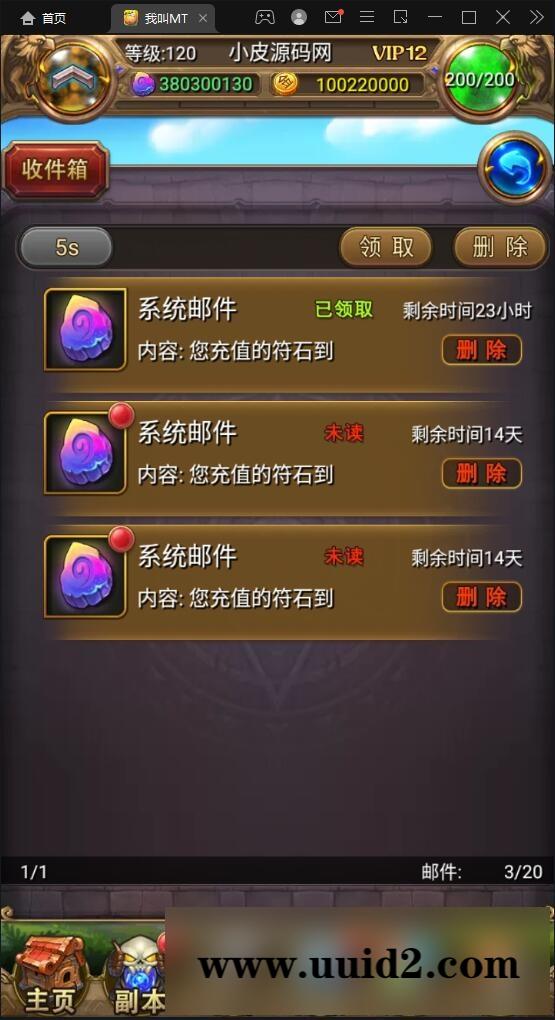Click the green 200/200 stamina orb
555x1020 pixels.
coord(480,79)
